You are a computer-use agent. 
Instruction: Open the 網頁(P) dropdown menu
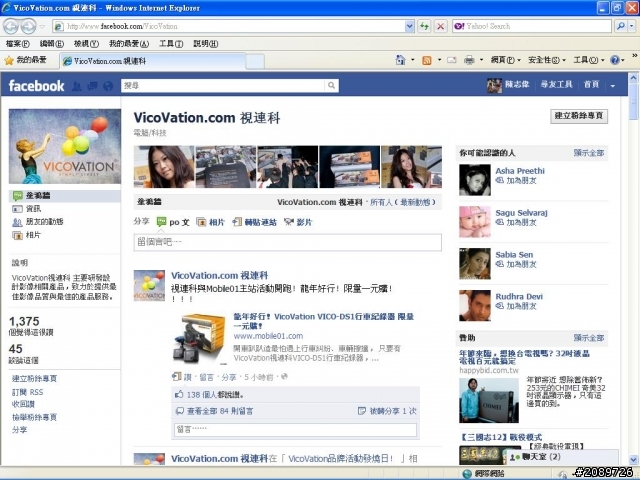pos(506,60)
